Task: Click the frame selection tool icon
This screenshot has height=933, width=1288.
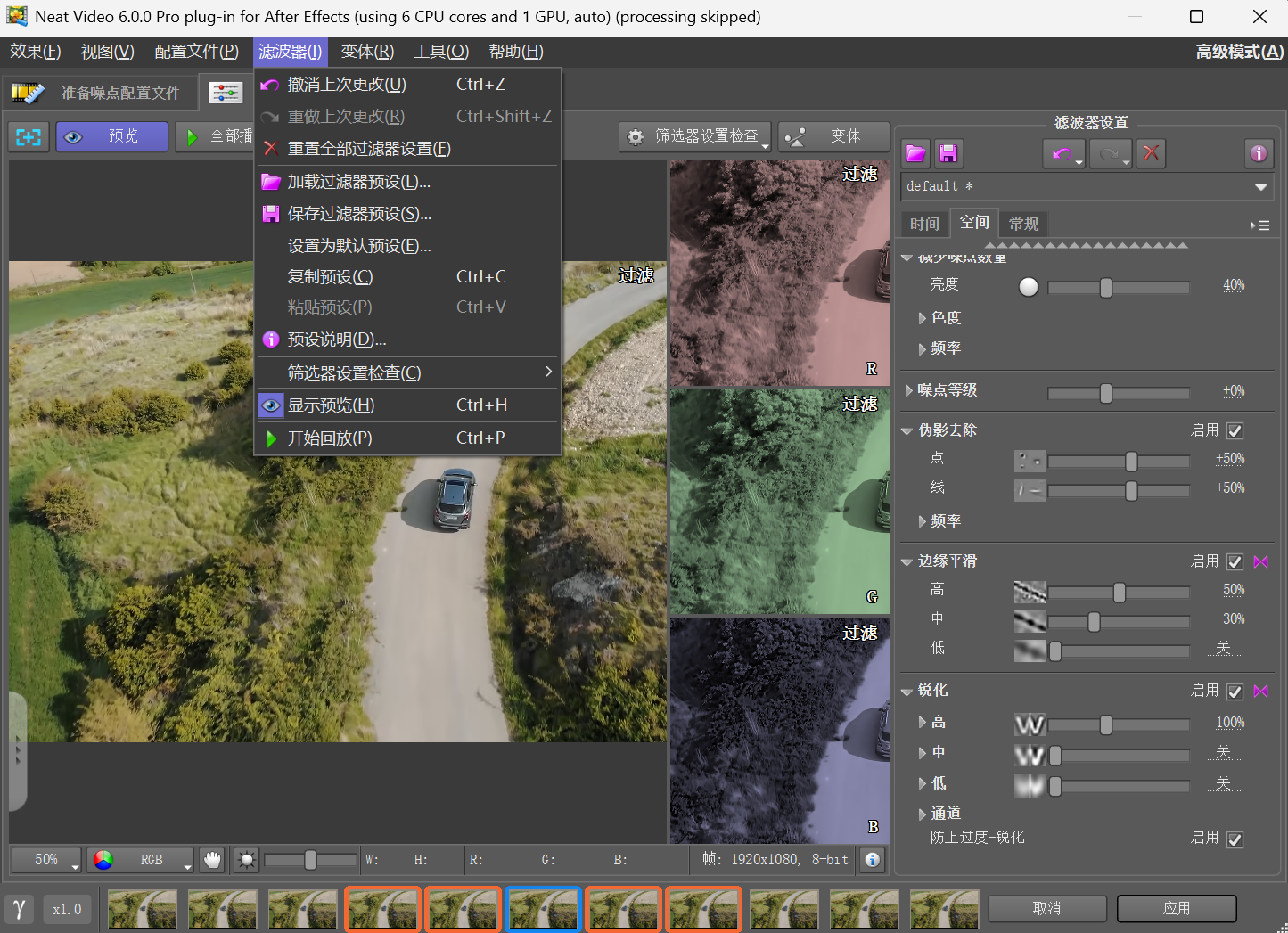Action: point(29,136)
